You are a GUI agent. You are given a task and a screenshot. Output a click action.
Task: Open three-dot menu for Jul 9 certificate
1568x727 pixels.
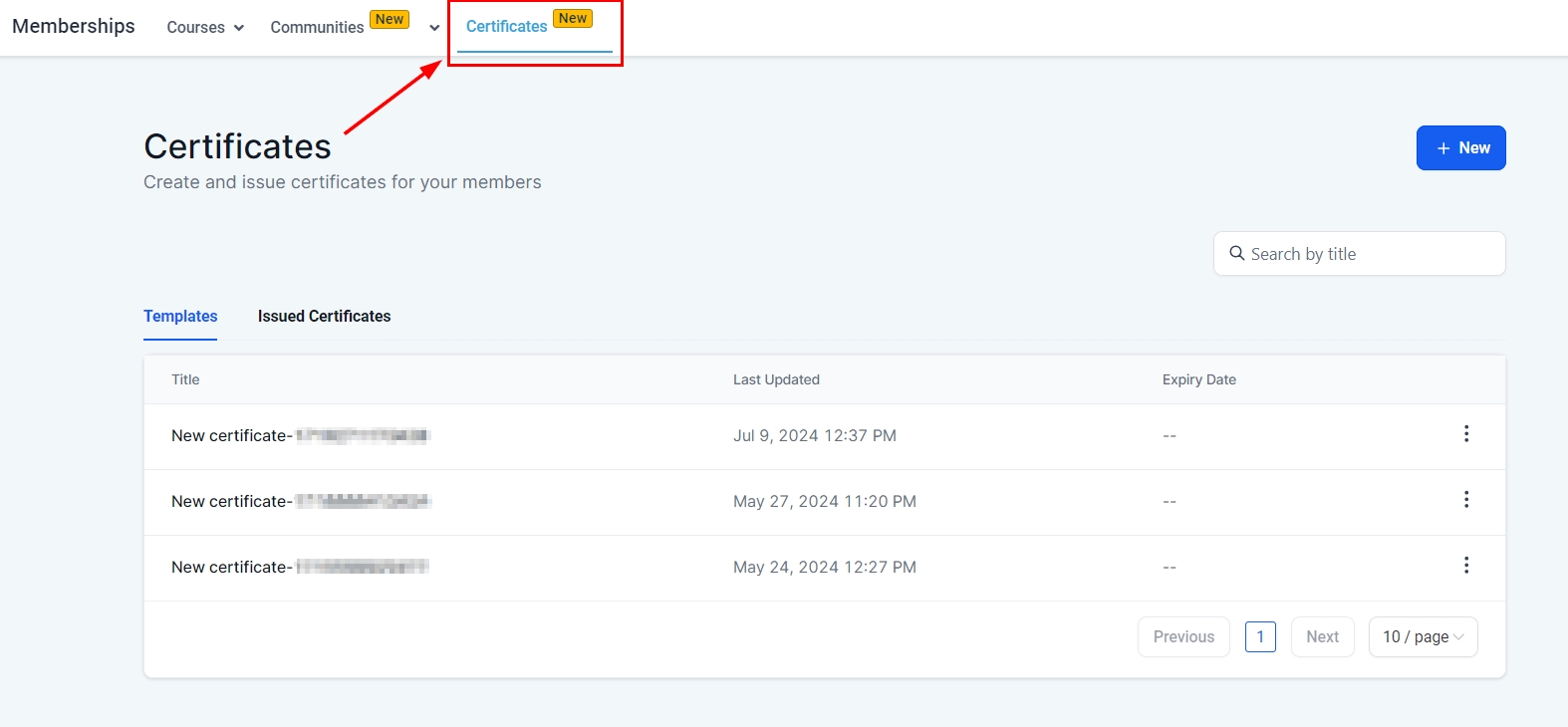click(x=1465, y=434)
